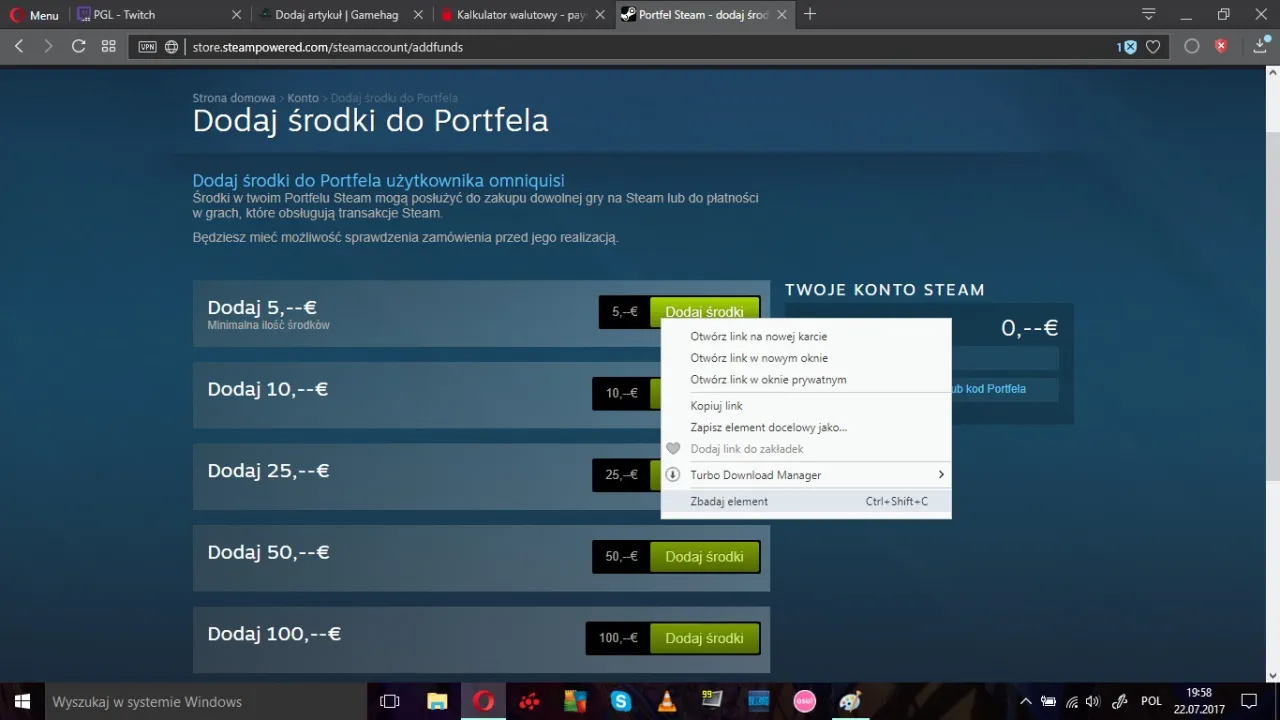Open the colorful squares taskbar app
Screen dimensions: 1280x720
point(575,702)
